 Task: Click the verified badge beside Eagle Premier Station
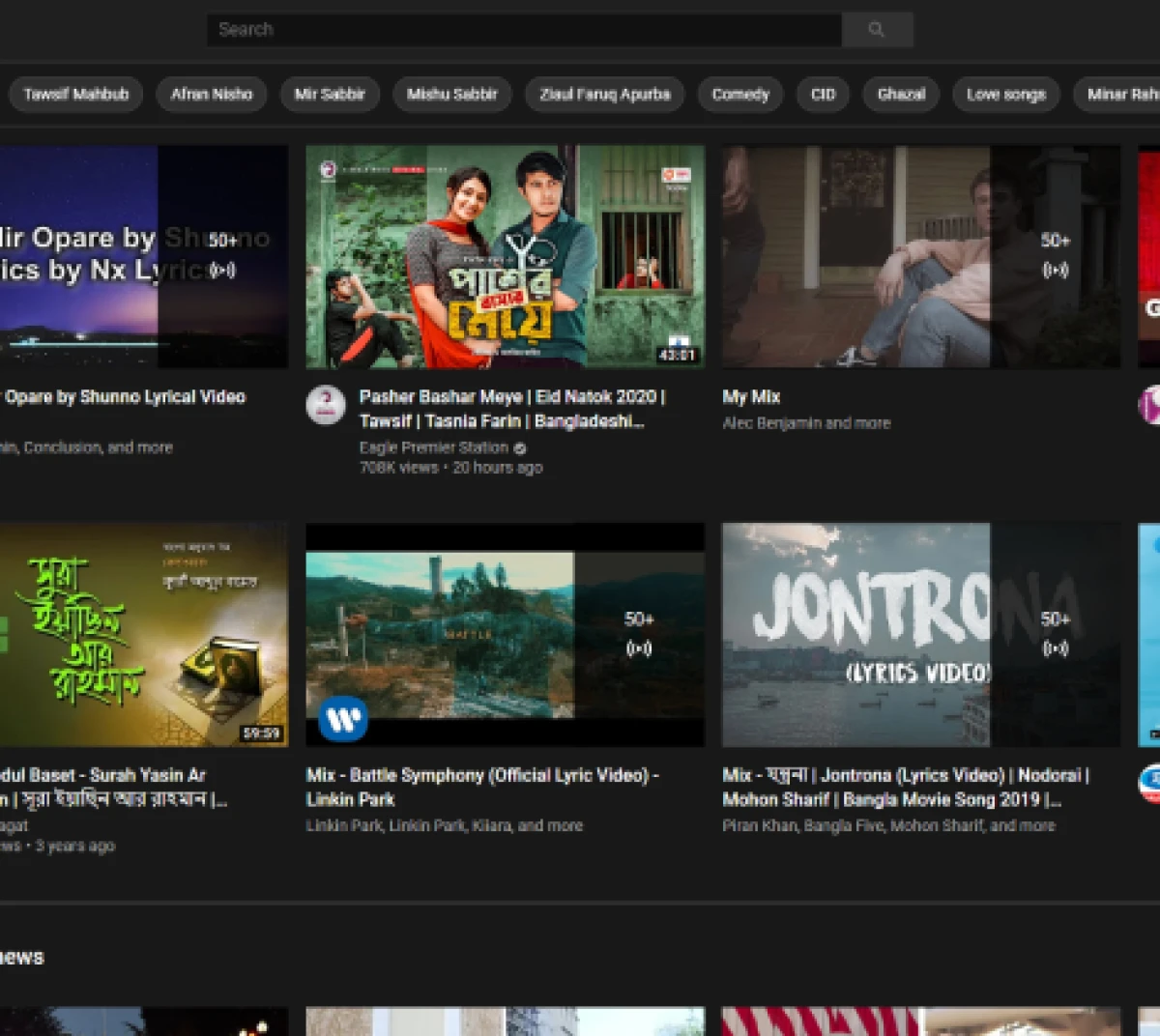(x=520, y=448)
